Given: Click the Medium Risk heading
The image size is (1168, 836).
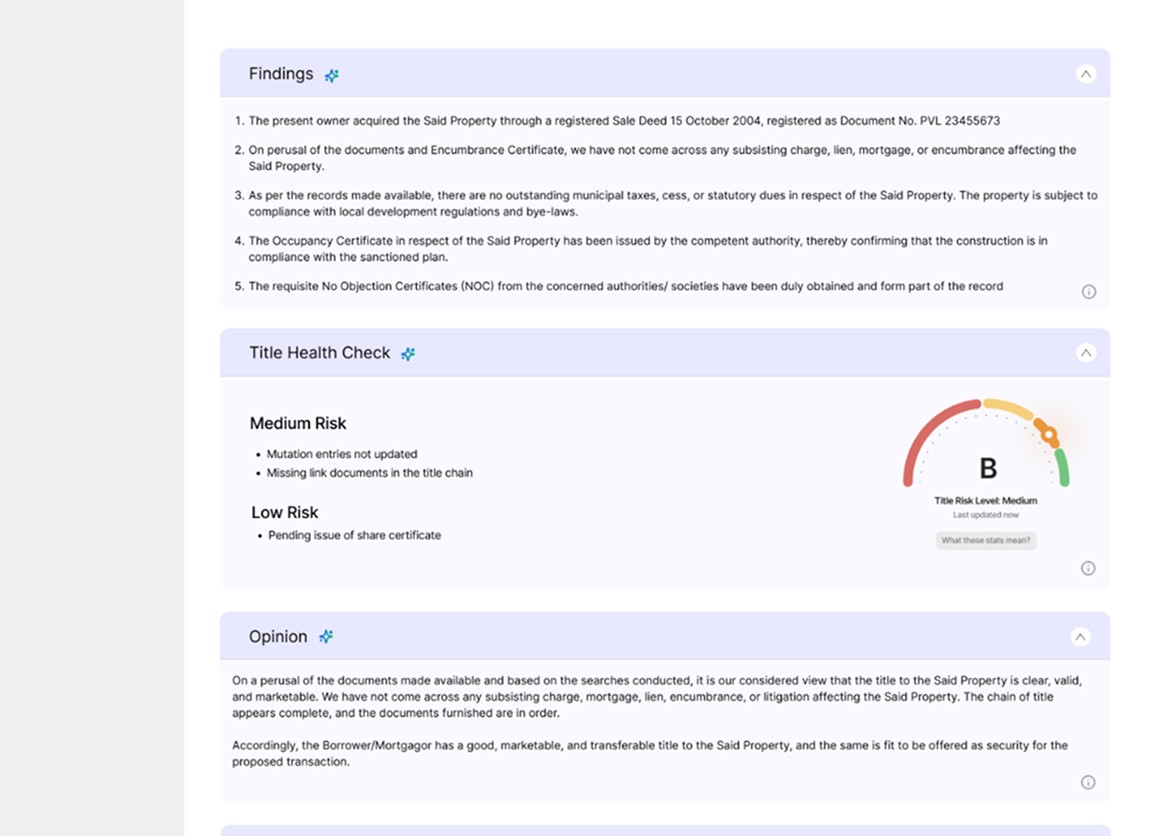Looking at the screenshot, I should click(x=298, y=423).
